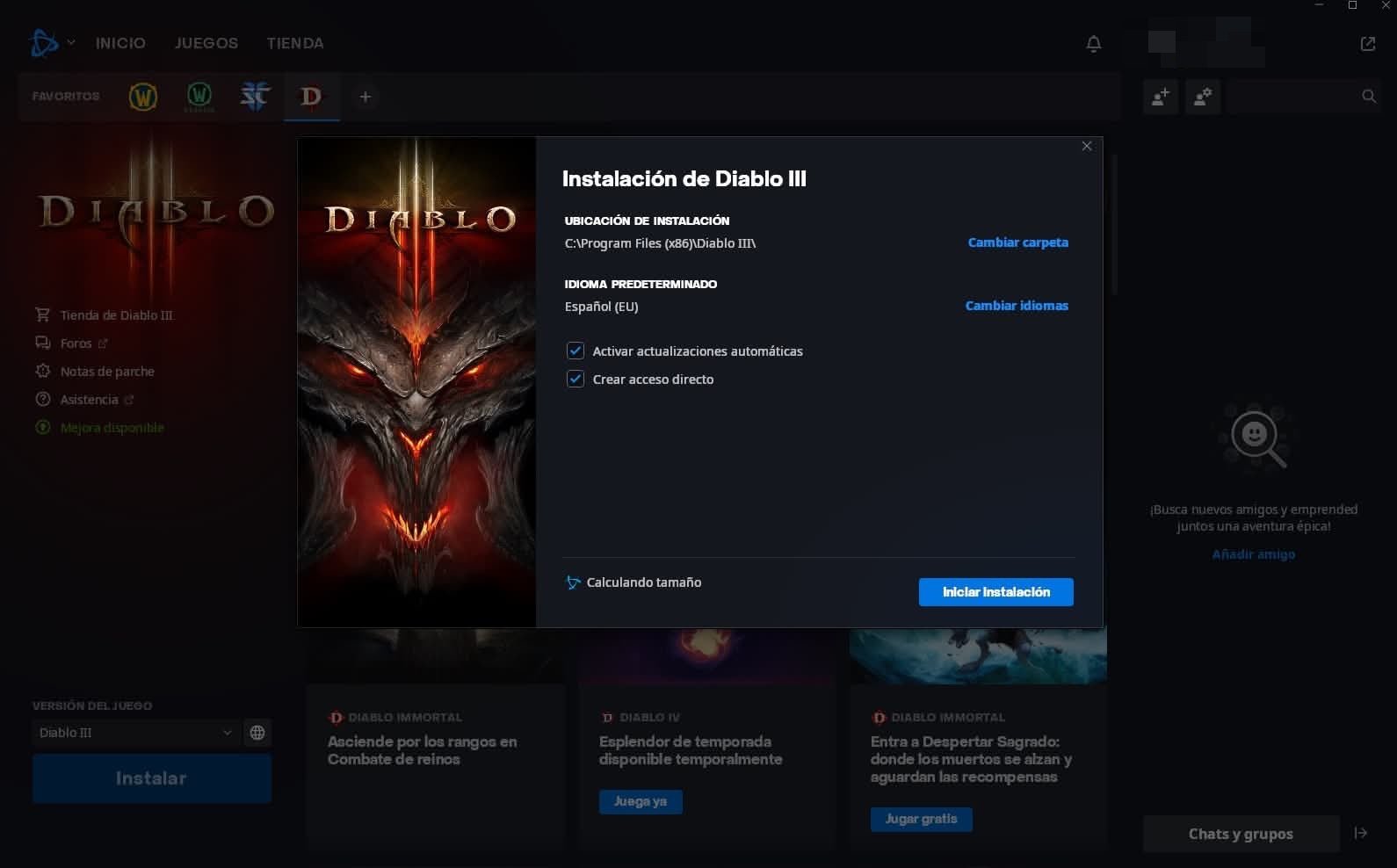Image resolution: width=1397 pixels, height=868 pixels.
Task: Click the globe region icon
Action: pyautogui.click(x=257, y=733)
